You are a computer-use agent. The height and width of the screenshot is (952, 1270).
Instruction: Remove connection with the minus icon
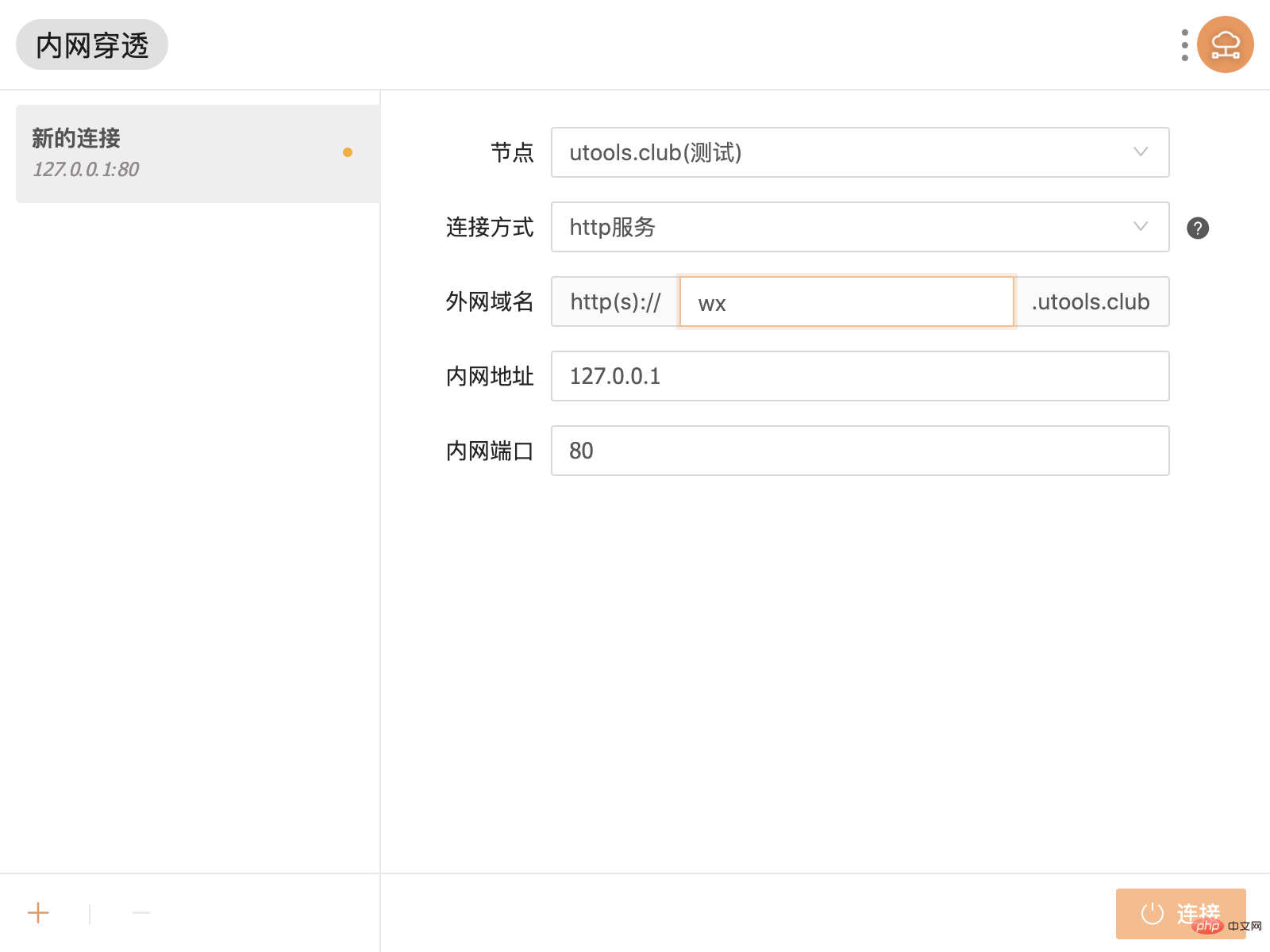141,912
